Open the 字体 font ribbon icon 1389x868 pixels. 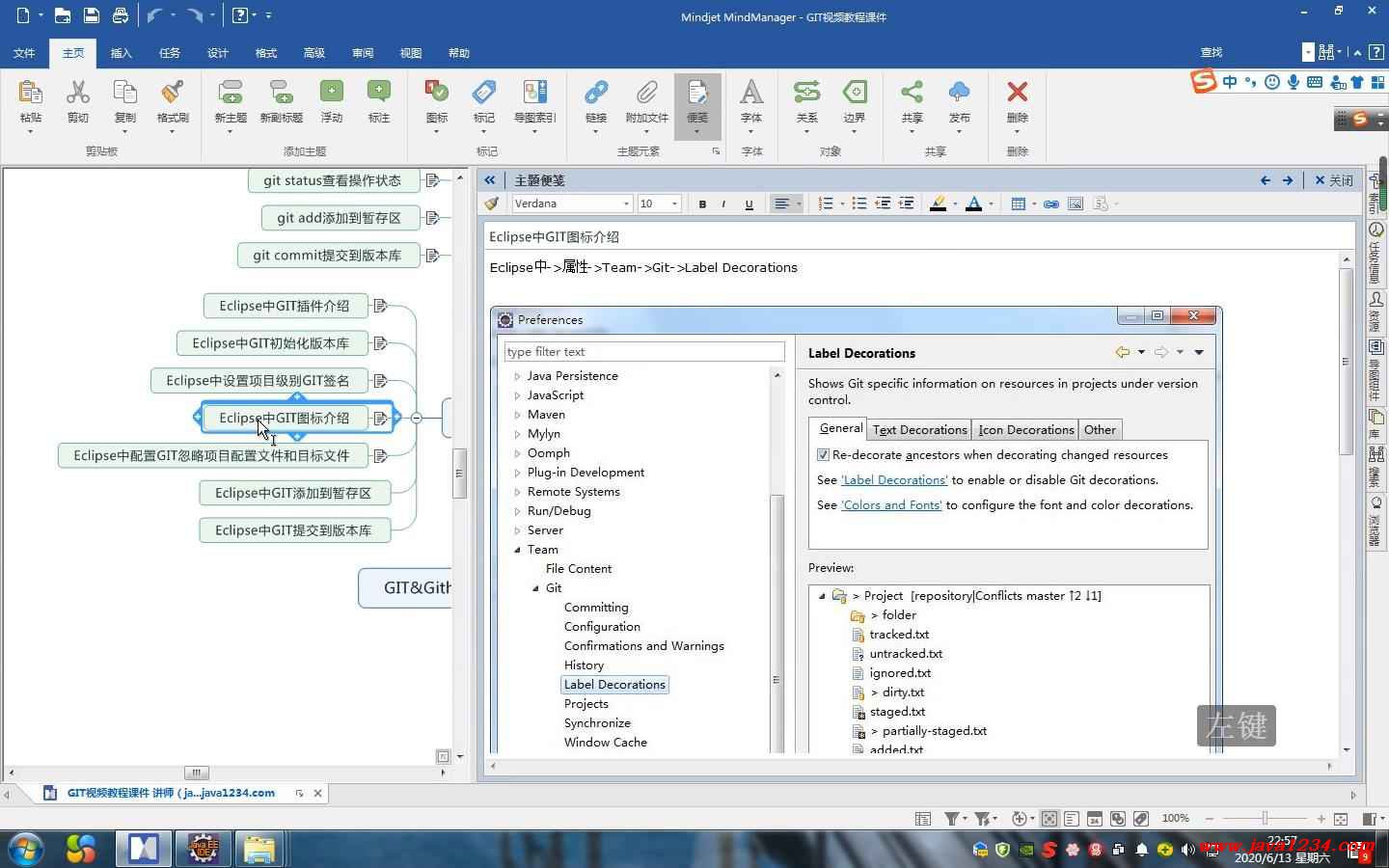pyautogui.click(x=751, y=92)
